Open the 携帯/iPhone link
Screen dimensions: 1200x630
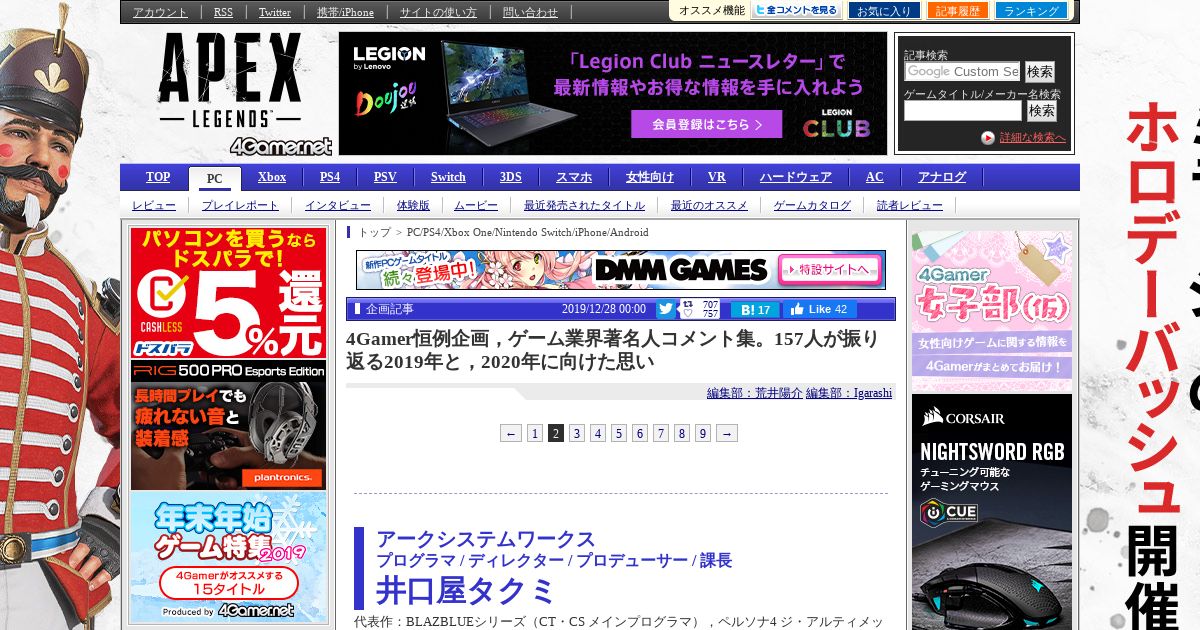345,12
